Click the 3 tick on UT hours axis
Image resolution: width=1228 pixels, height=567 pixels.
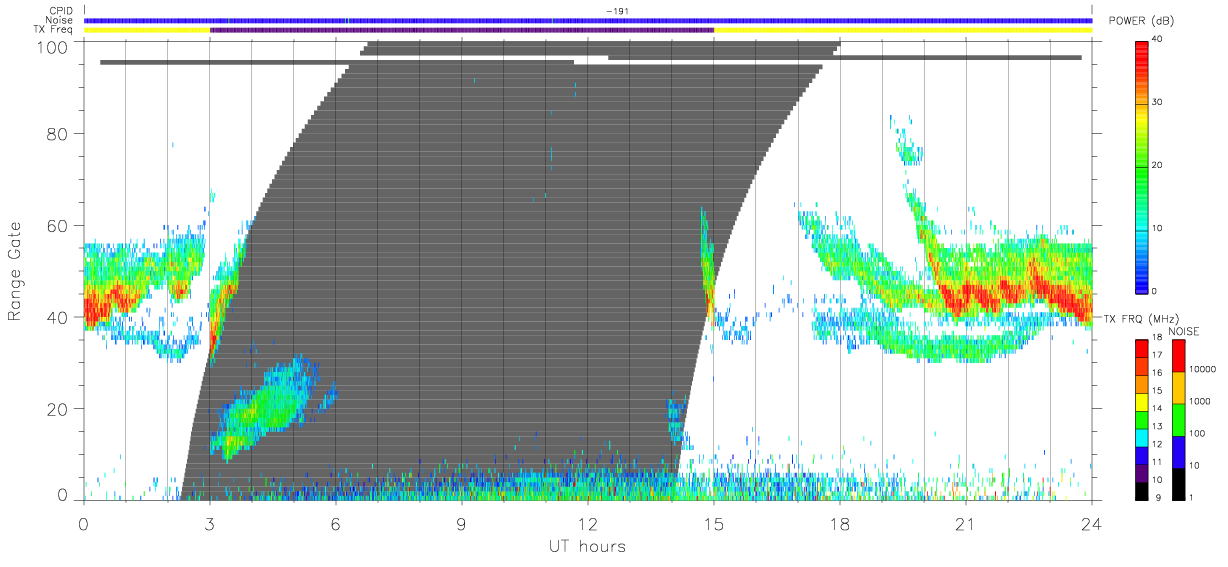[x=210, y=523]
